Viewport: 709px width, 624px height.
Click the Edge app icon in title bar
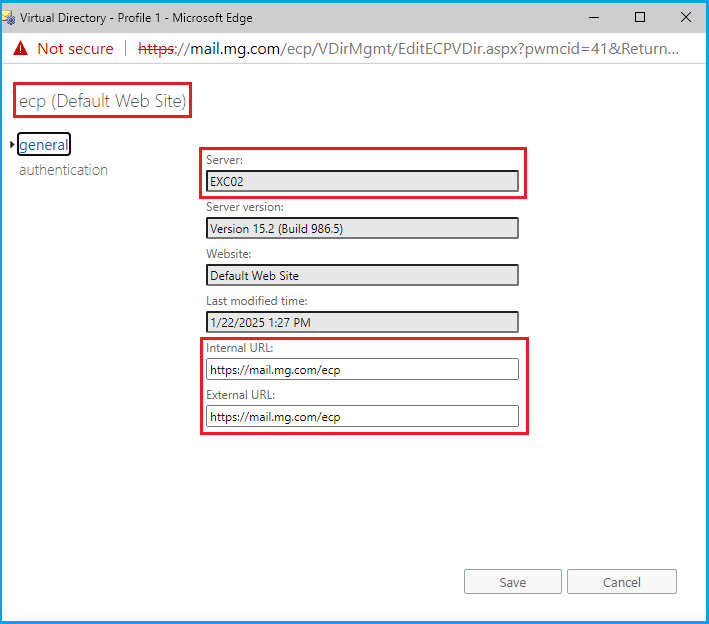pyautogui.click(x=9, y=17)
